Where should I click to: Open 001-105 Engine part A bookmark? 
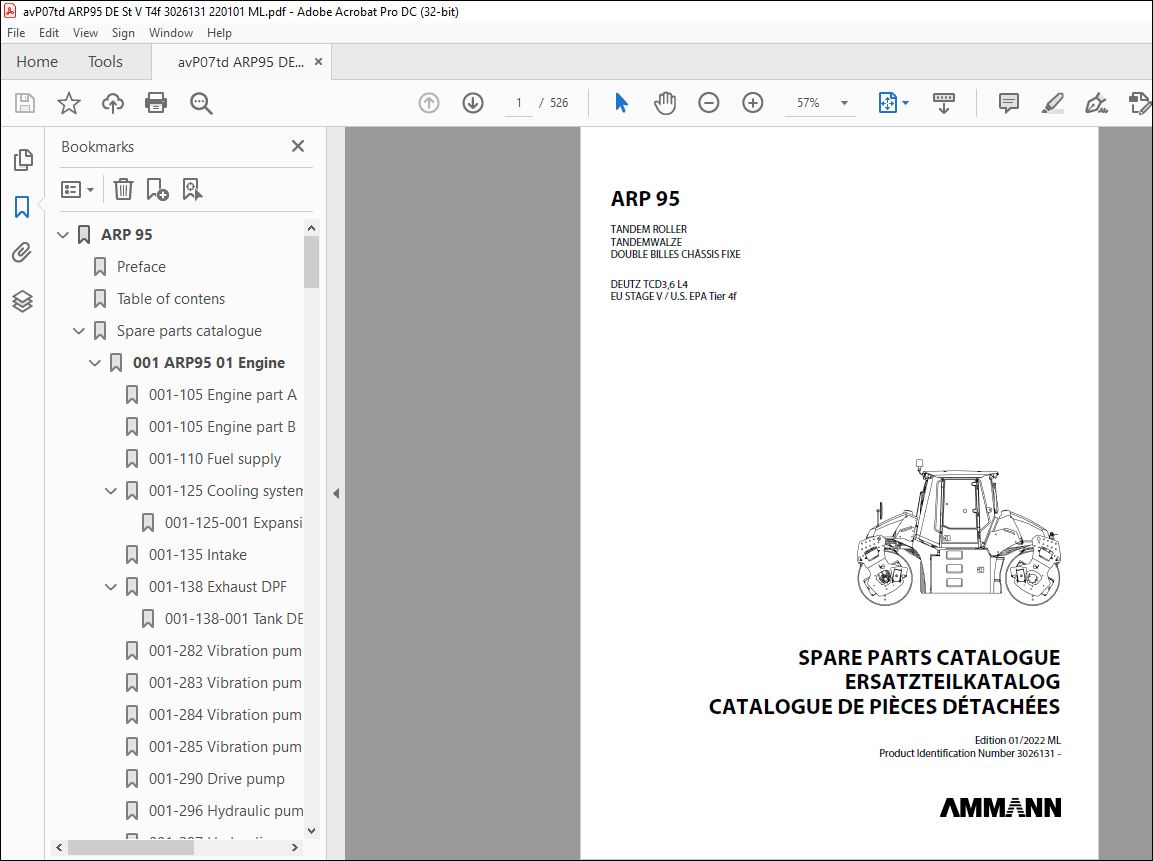[x=223, y=395]
